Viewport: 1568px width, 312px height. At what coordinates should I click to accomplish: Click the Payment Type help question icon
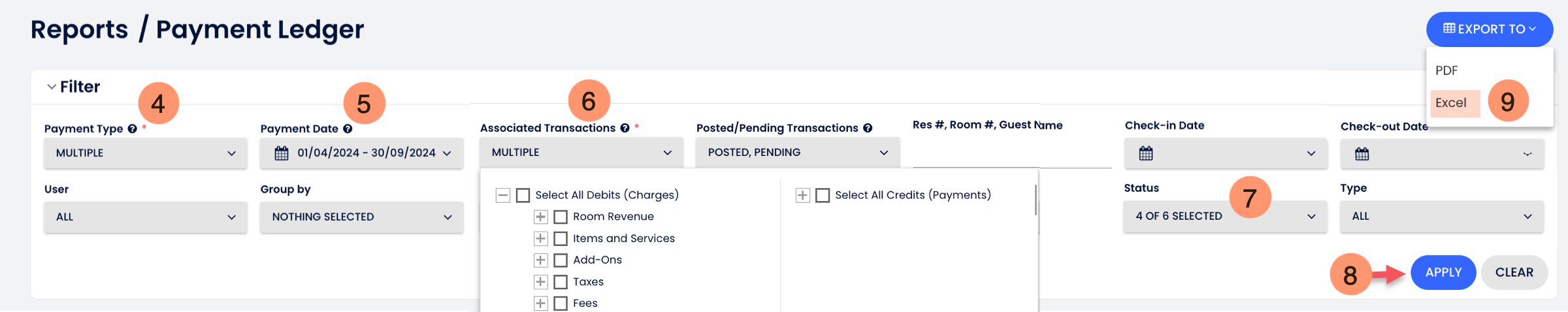[133, 129]
